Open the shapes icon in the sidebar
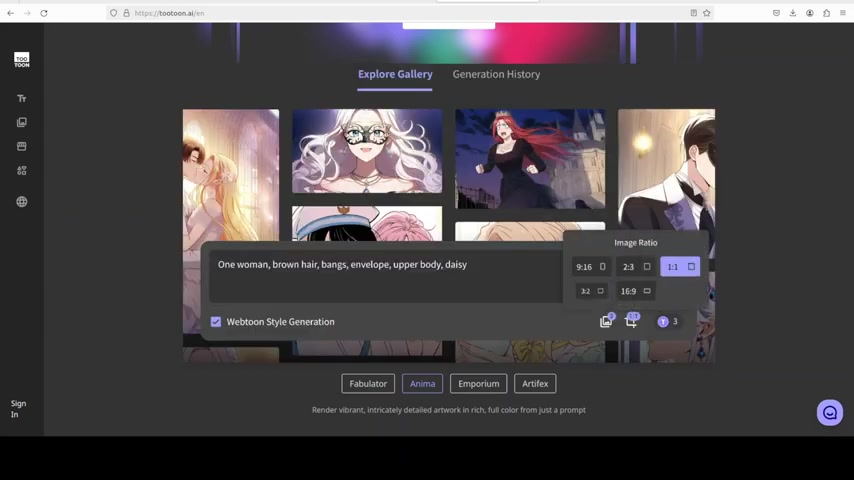Viewport: 854px width, 480px height. click(22, 171)
